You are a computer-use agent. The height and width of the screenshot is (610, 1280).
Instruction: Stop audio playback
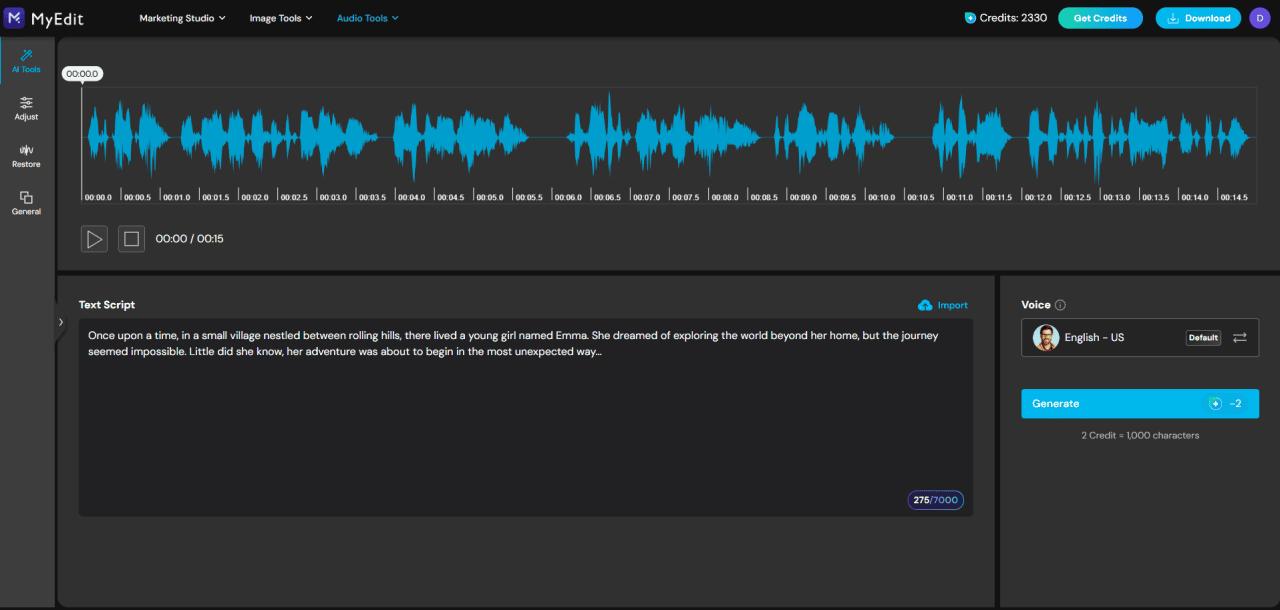point(131,238)
